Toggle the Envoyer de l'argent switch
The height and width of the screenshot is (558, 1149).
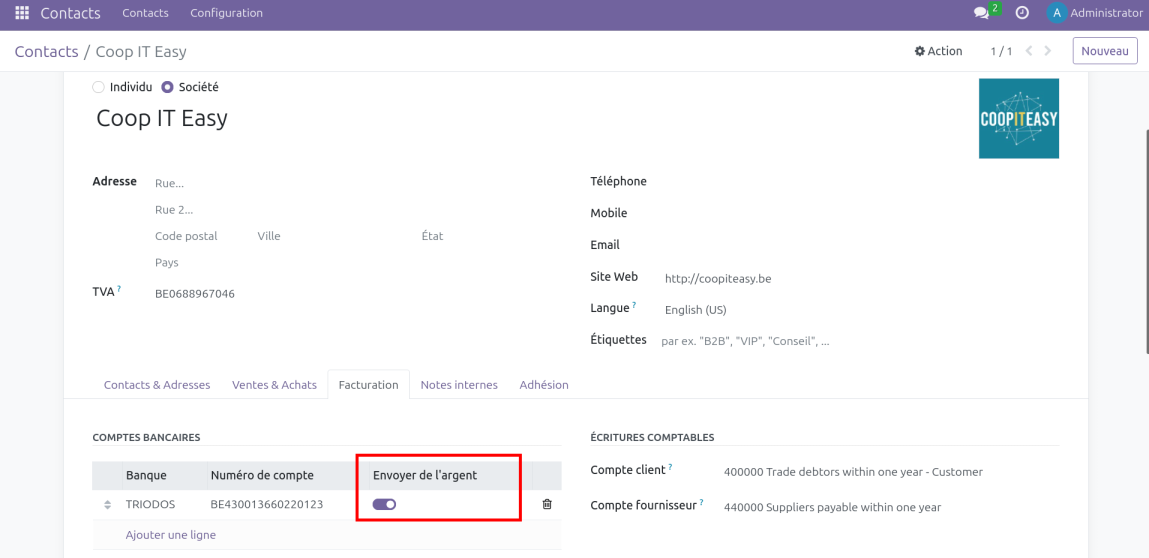coord(384,504)
